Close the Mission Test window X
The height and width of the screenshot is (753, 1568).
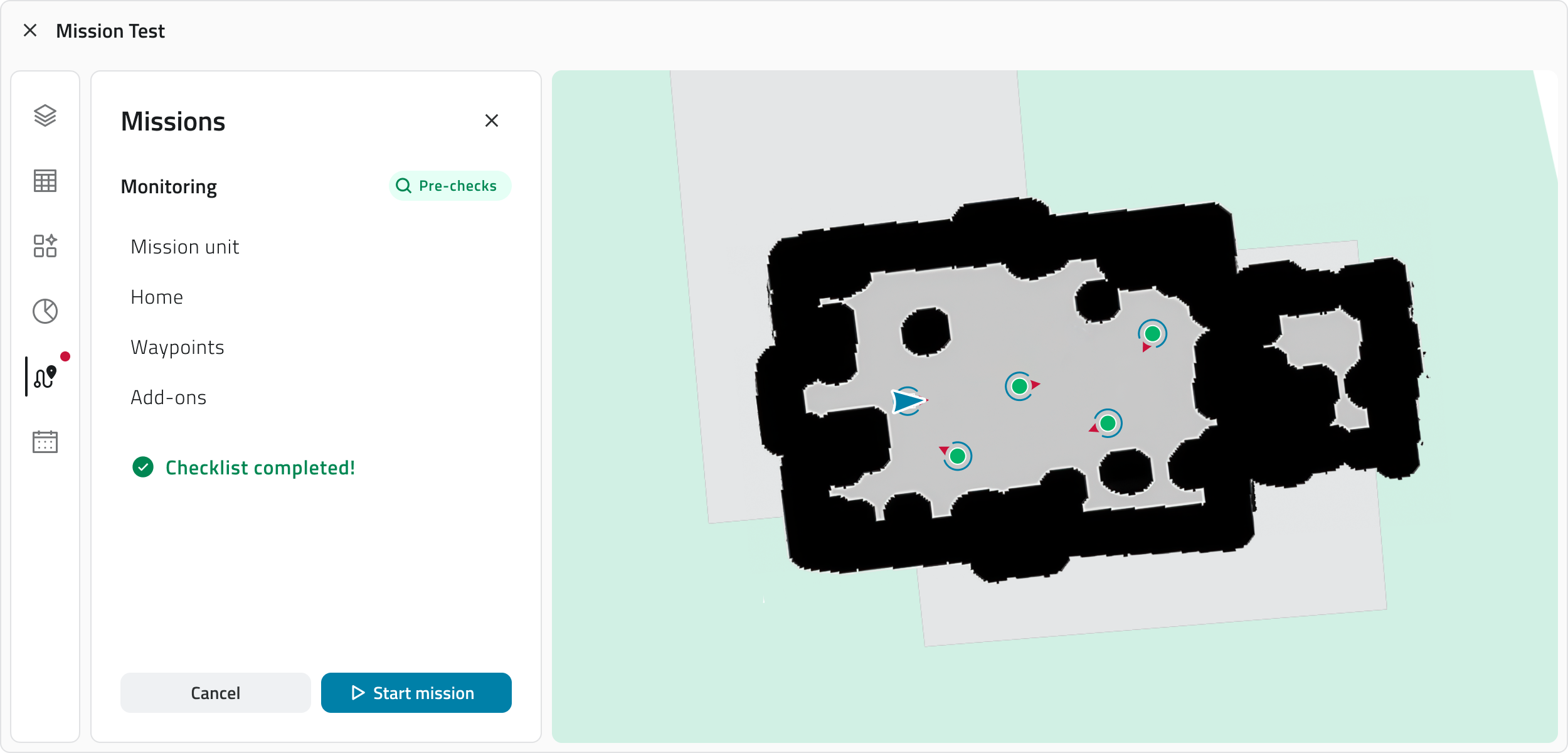pyautogui.click(x=30, y=30)
